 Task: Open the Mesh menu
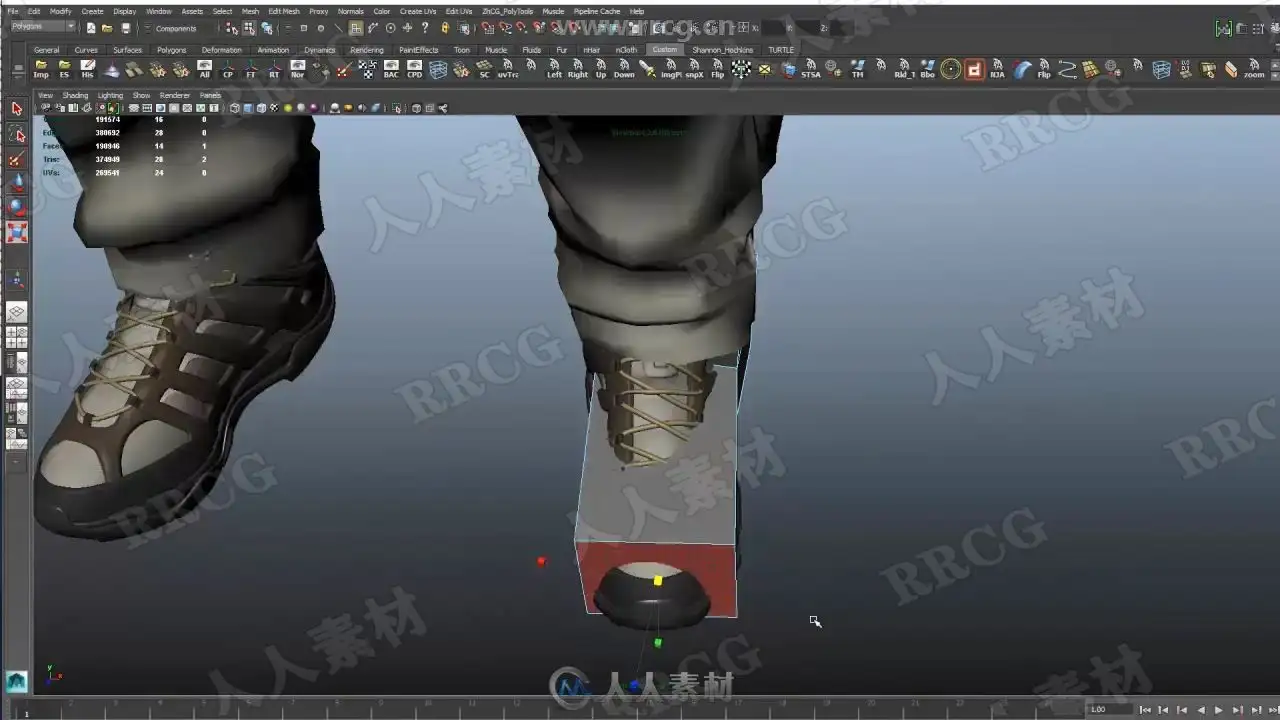coord(250,11)
